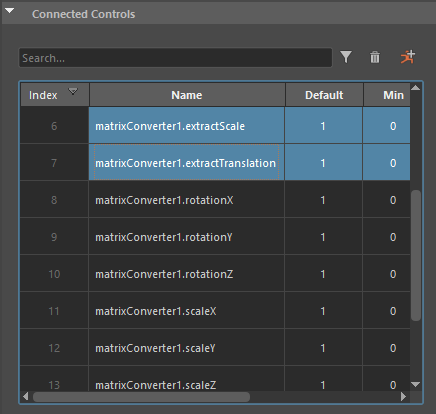Select the matrixConverter1.extractScale entry
The height and width of the screenshot is (414, 436).
[x=170, y=126]
